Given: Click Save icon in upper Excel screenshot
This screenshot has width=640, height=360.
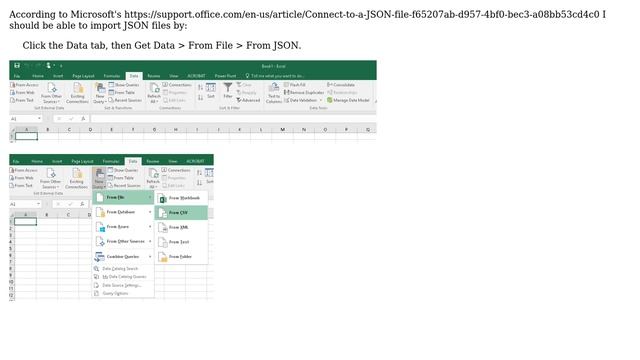Looking at the screenshot, I should click(17, 65).
